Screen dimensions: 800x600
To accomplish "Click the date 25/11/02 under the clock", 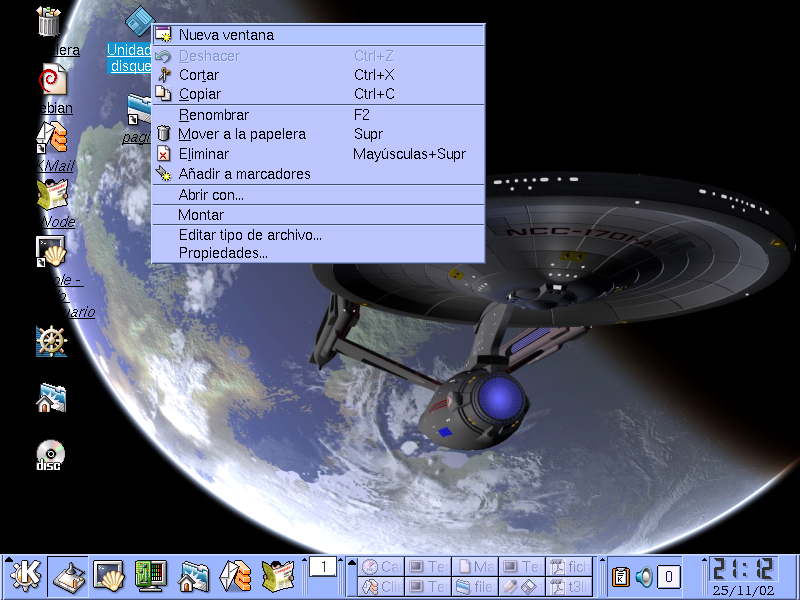I will (743, 590).
